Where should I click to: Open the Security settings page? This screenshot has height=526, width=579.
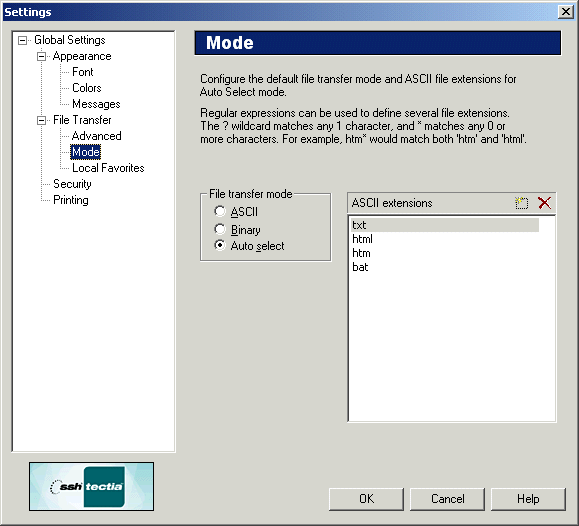point(72,184)
